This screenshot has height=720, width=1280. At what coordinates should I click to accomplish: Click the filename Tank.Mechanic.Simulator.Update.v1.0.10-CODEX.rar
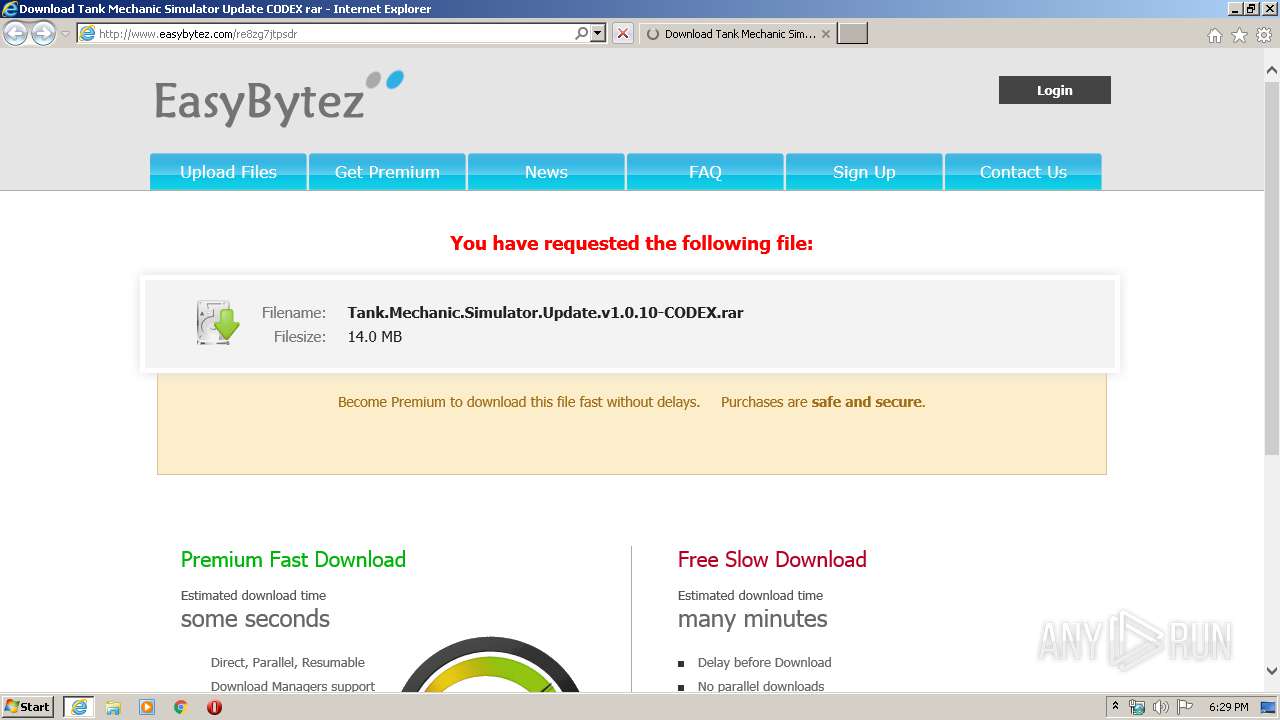tap(545, 313)
